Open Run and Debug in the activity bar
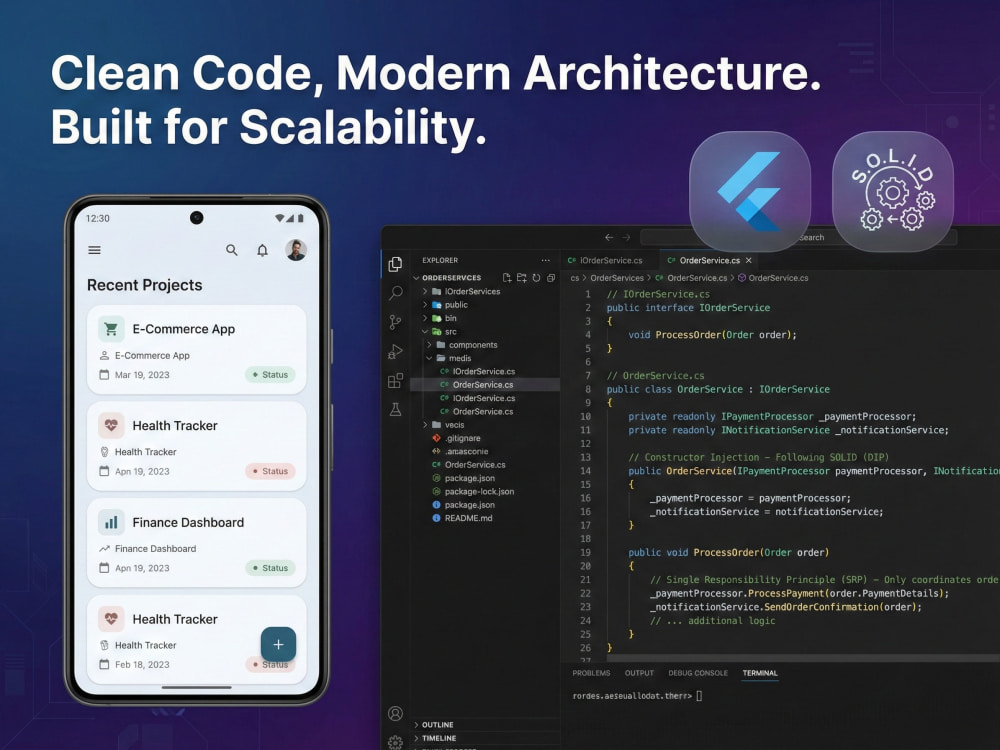The width and height of the screenshot is (1000, 750). pos(395,351)
